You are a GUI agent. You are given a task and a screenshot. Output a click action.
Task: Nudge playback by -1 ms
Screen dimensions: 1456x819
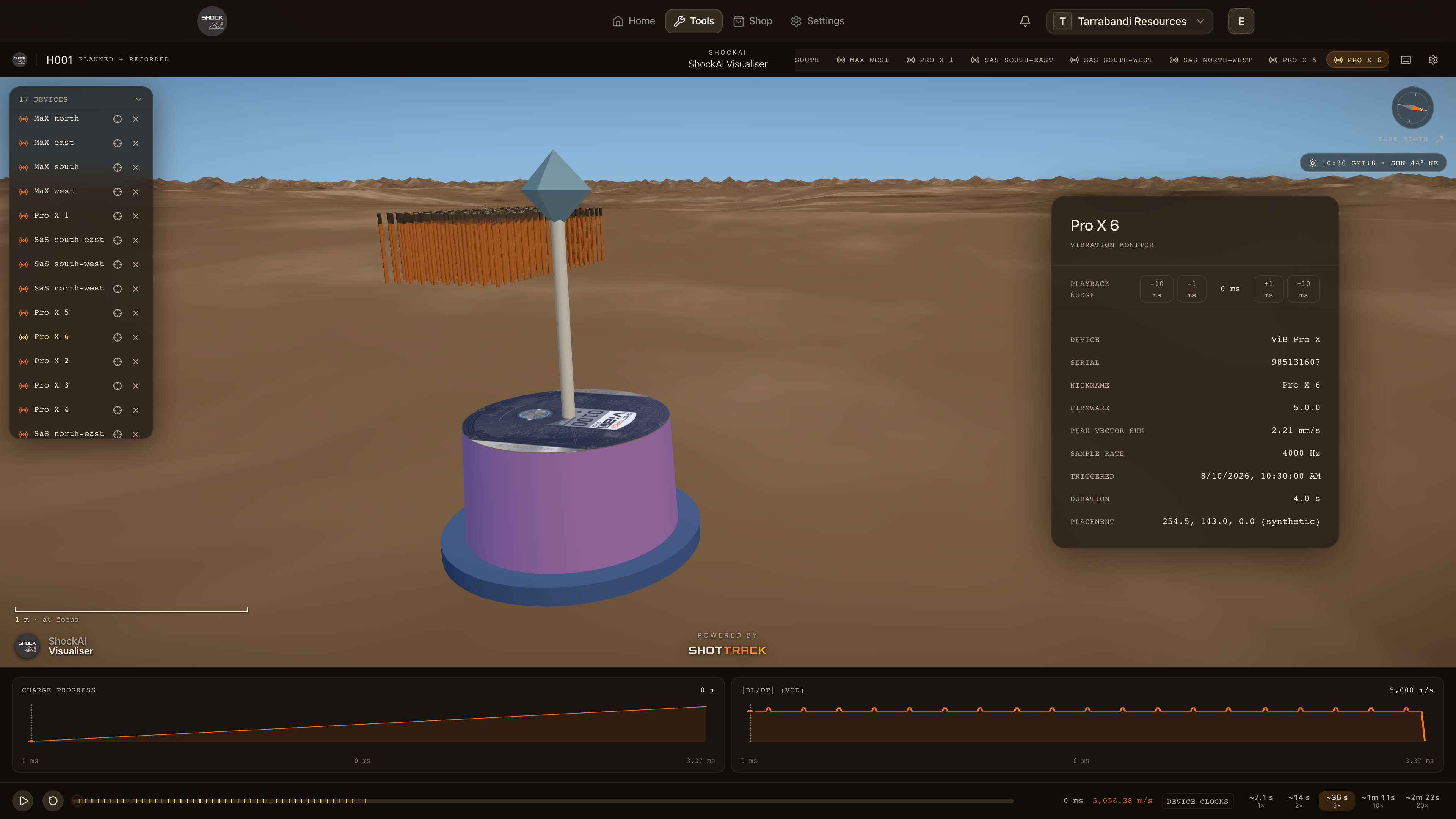tap(1191, 289)
